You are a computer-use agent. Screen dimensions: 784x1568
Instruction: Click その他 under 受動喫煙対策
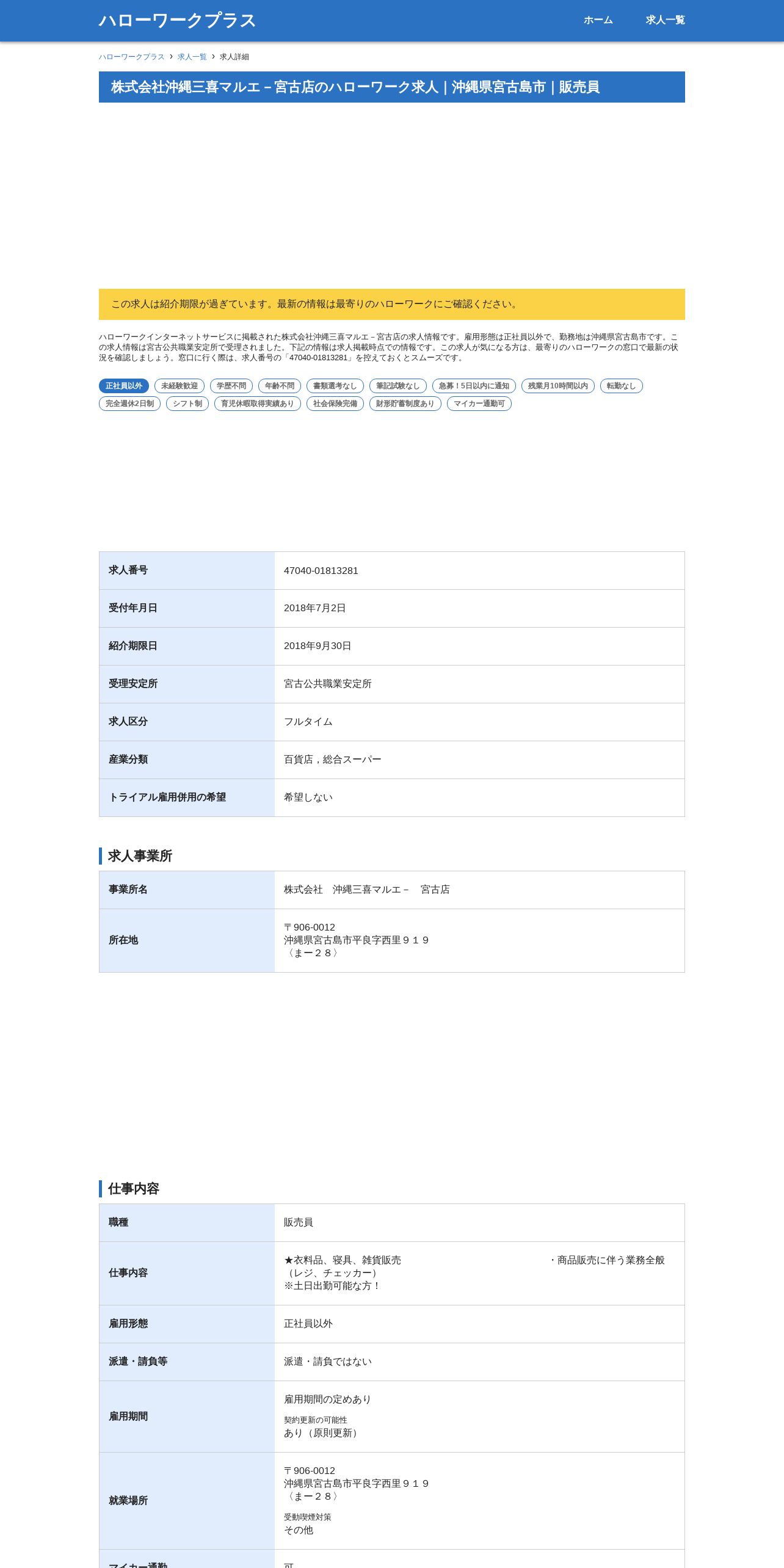(299, 1530)
